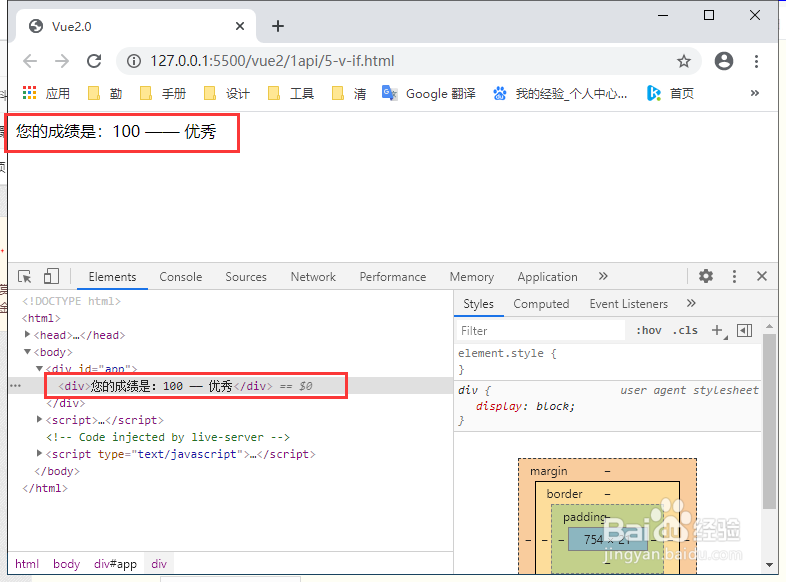This screenshot has width=786, height=582.
Task: Show more sidebar tabs chevron
Action: (691, 303)
